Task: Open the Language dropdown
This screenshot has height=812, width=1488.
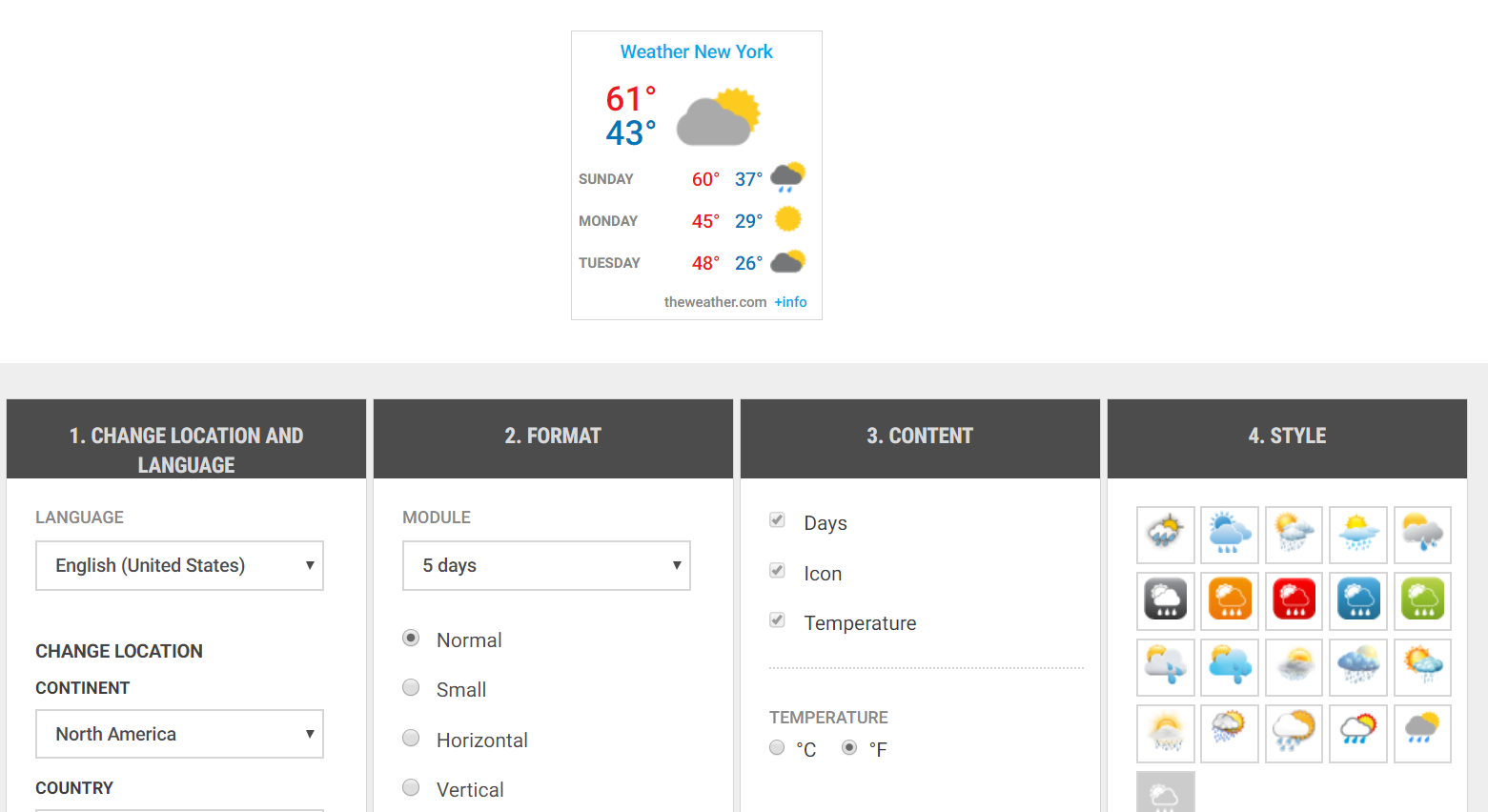Action: 179,565
